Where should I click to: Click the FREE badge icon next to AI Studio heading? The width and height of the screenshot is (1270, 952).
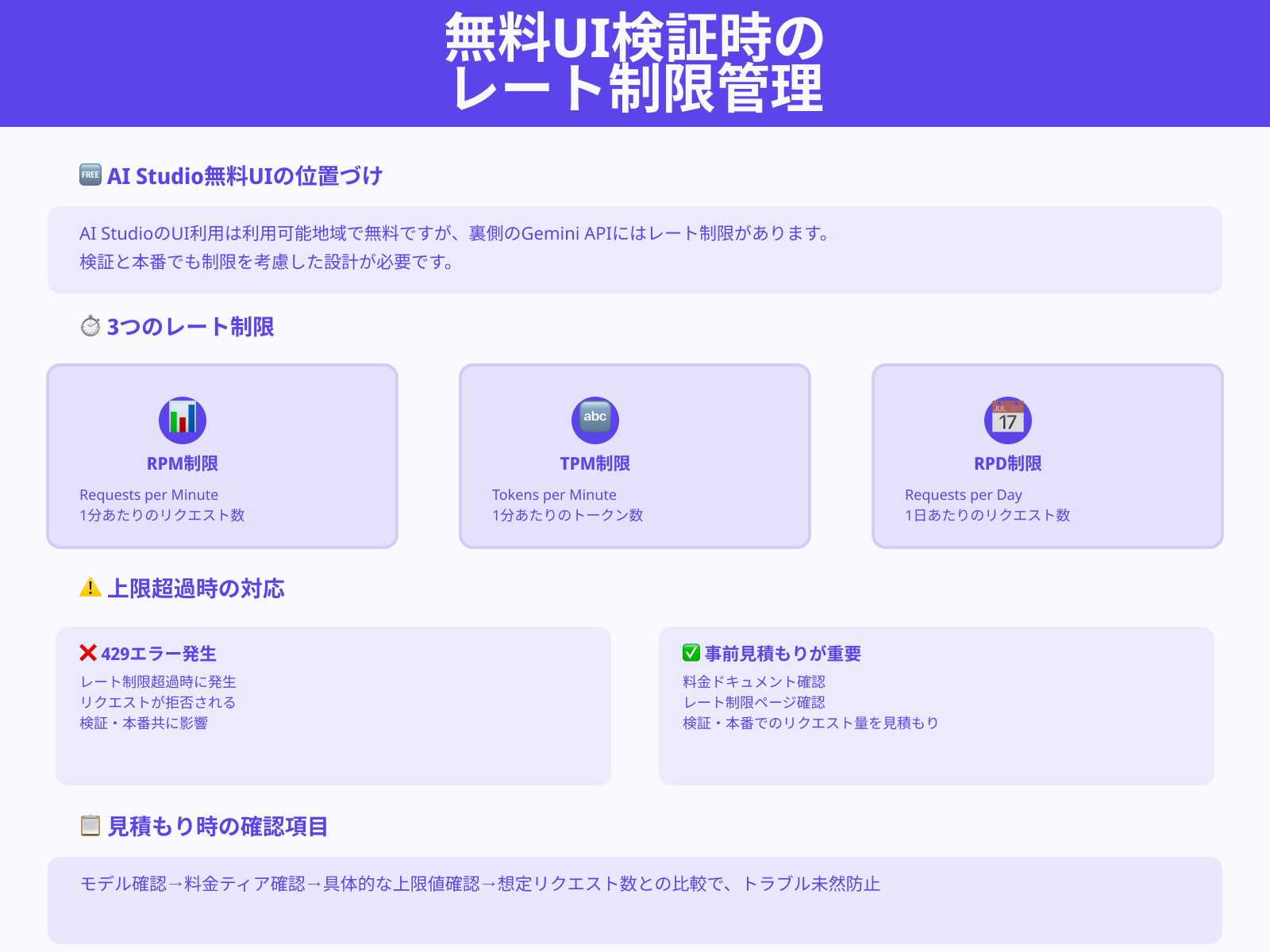pyautogui.click(x=90, y=174)
